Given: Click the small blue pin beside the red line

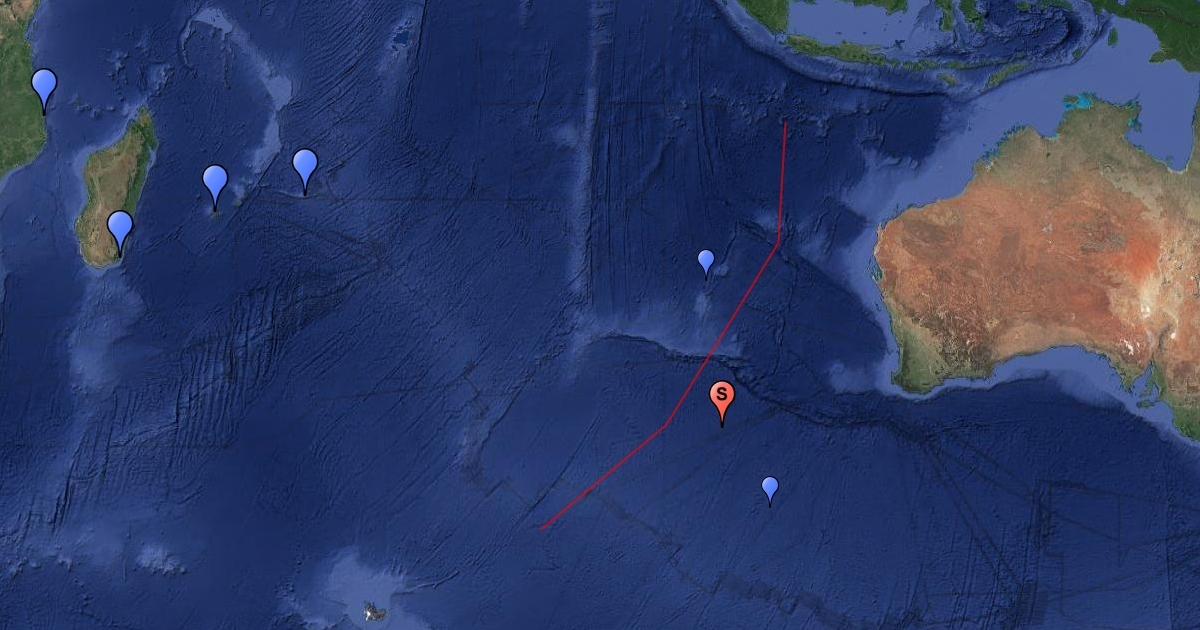Looking at the screenshot, I should 706,261.
